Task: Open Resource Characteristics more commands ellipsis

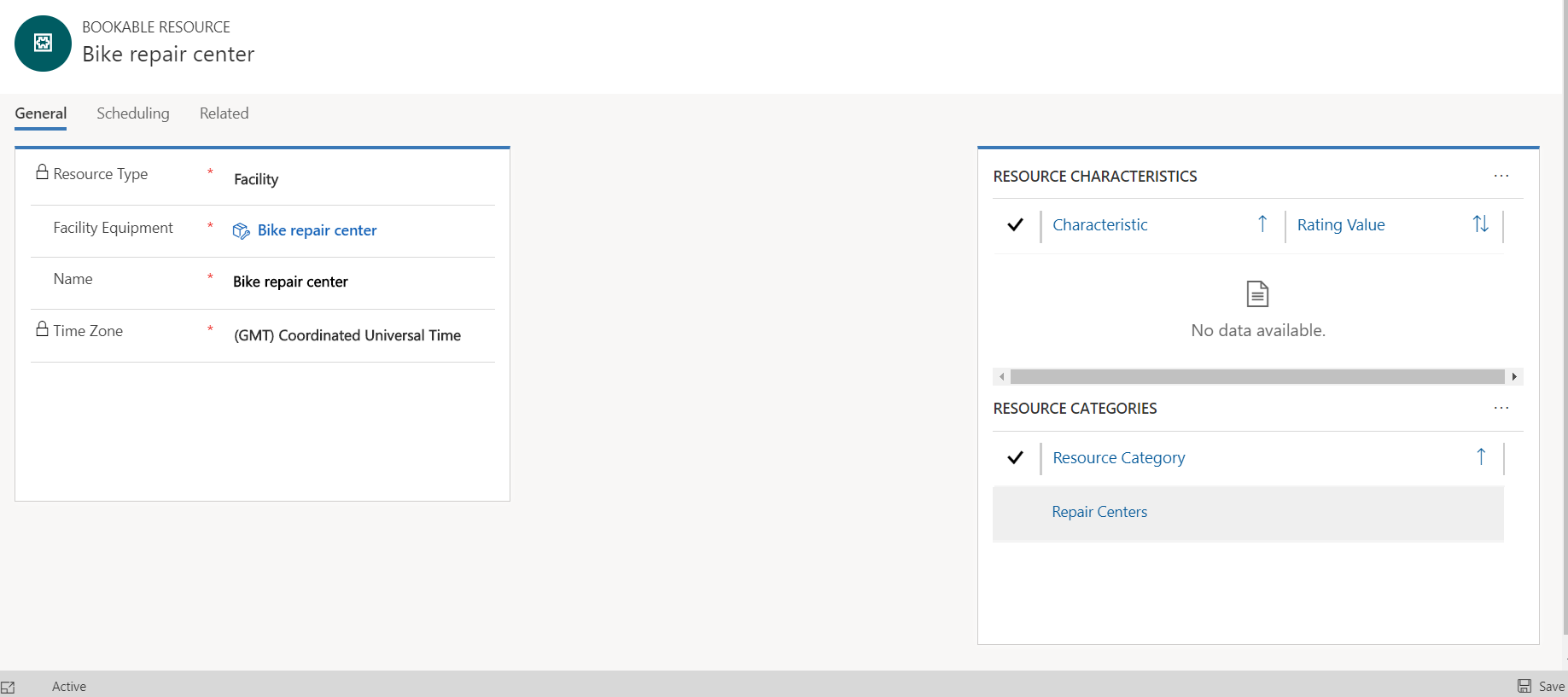Action: pyautogui.click(x=1501, y=176)
